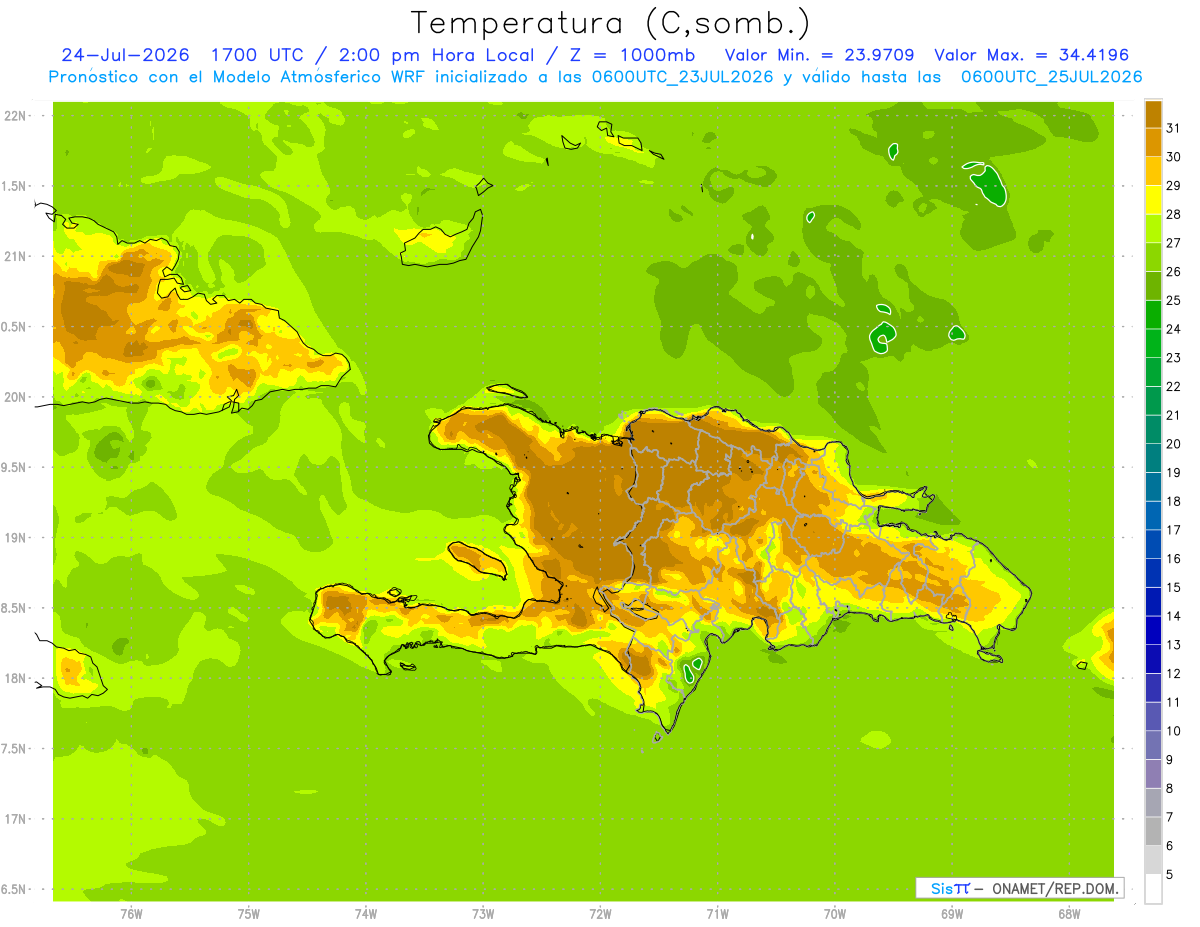Pick the legend swatch between 25 and 26
The image size is (1200, 927).
1153,285
